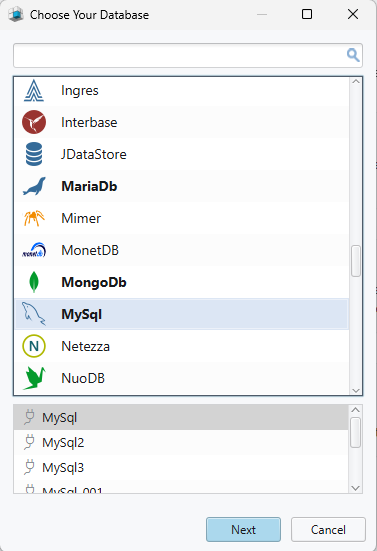The width and height of the screenshot is (377, 551).
Task: Click the search magnifier icon
Action: (x=353, y=55)
